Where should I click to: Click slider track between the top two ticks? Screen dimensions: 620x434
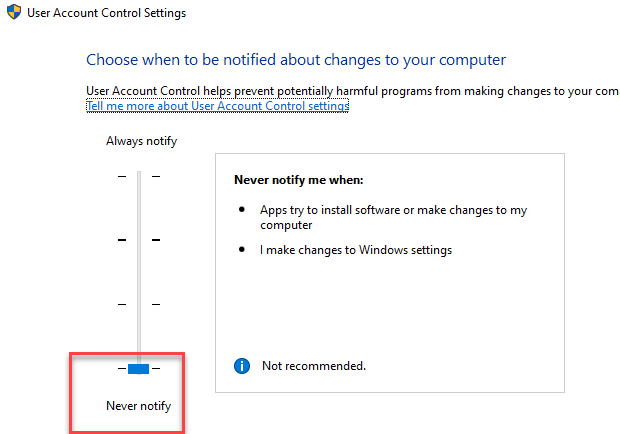(x=139, y=208)
